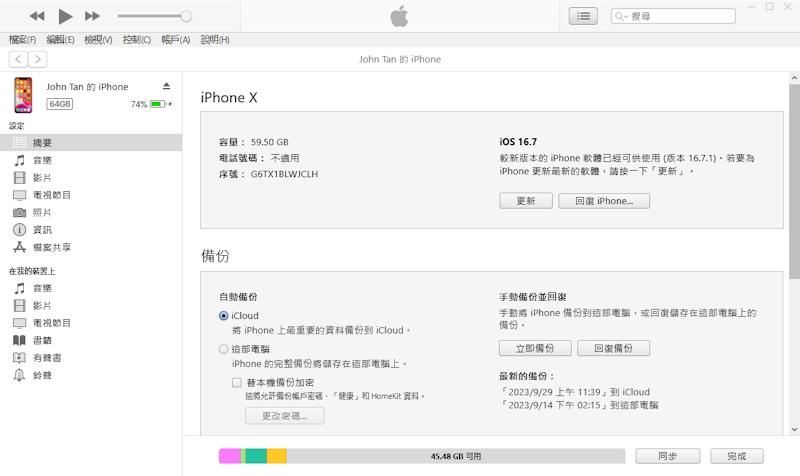Click the 同步 sync button
Viewport: 800px width, 476px height.
coord(667,456)
